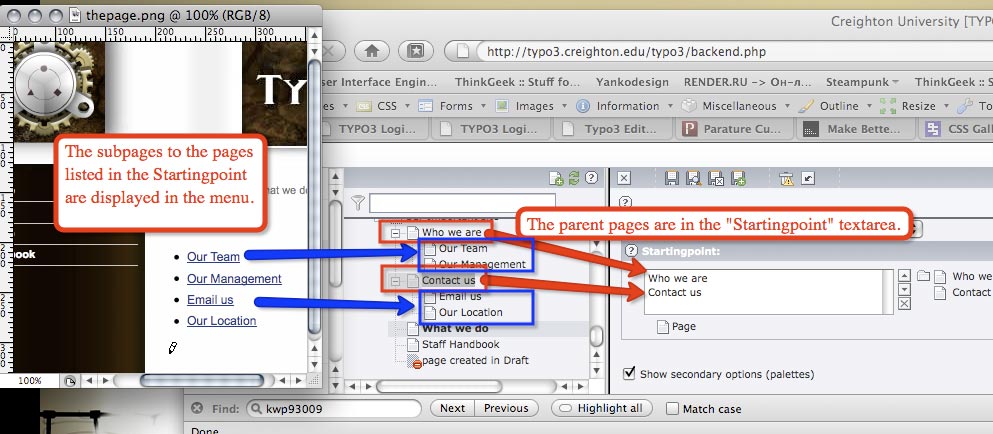Click the save and close document icon

pyautogui.click(x=716, y=178)
